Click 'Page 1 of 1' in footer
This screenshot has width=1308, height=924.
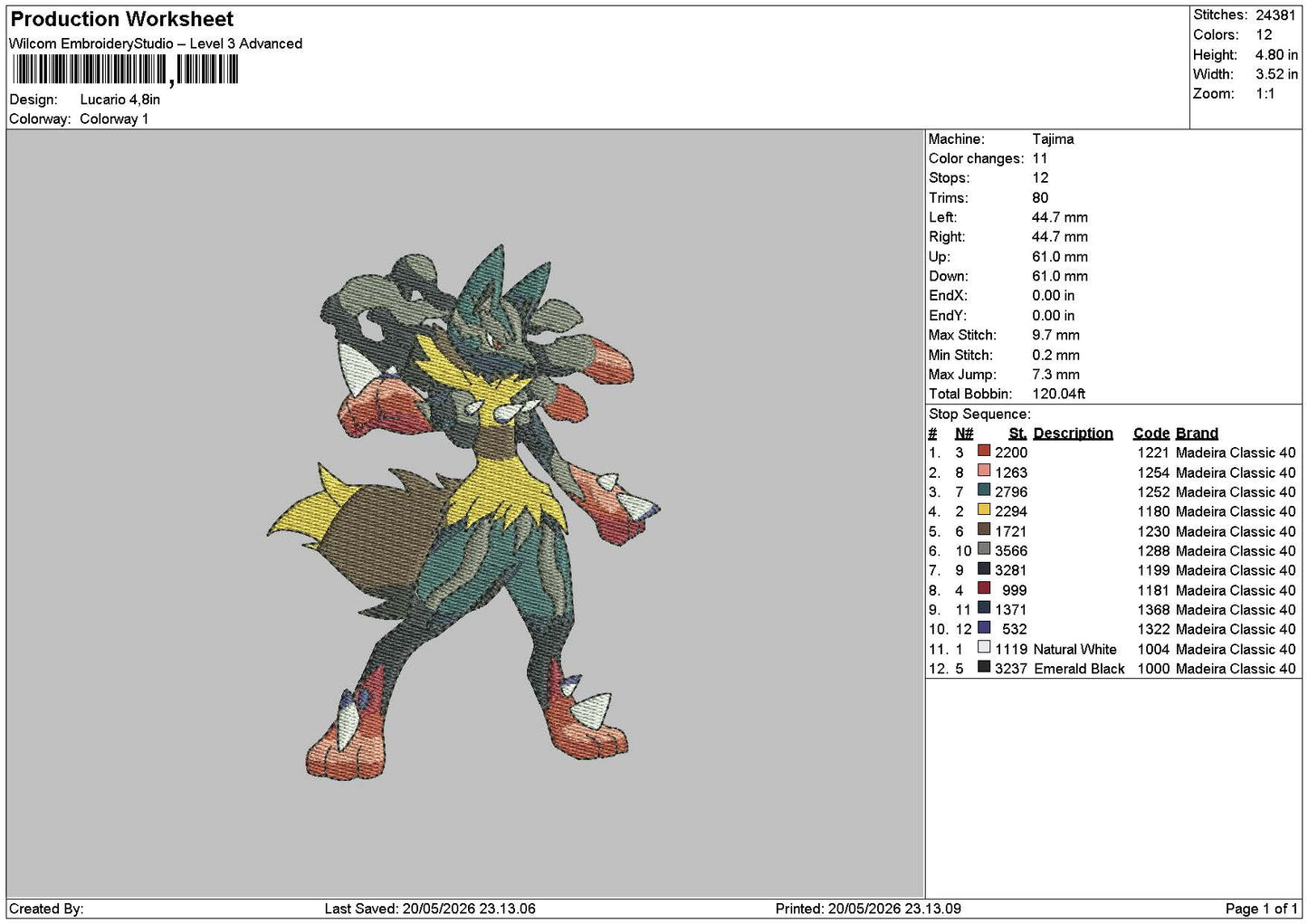(1261, 909)
